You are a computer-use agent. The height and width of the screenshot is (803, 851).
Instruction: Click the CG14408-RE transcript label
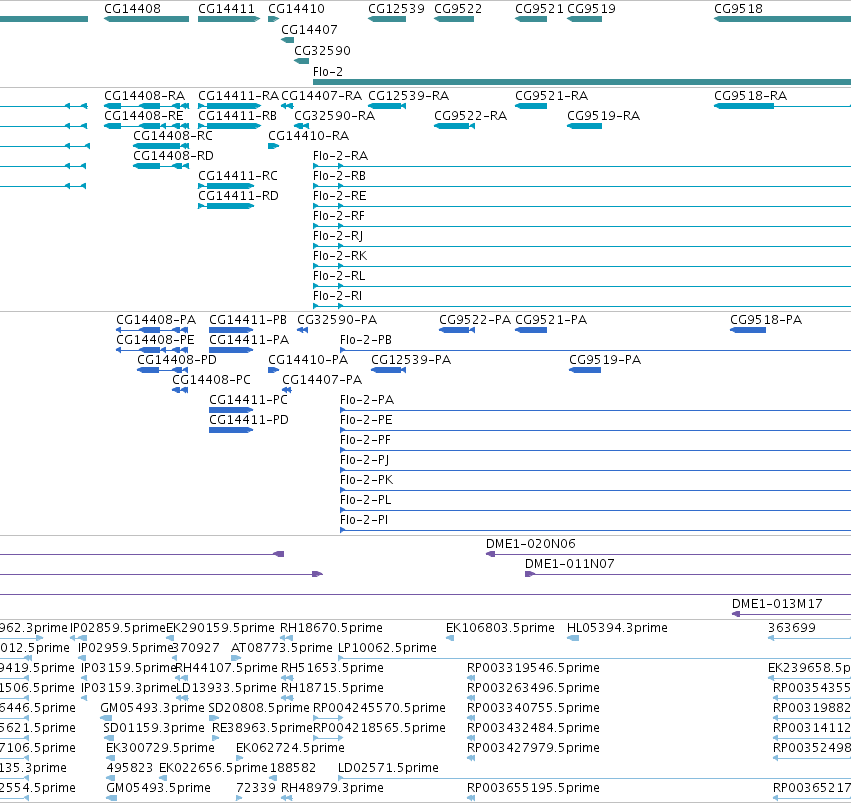click(144, 116)
